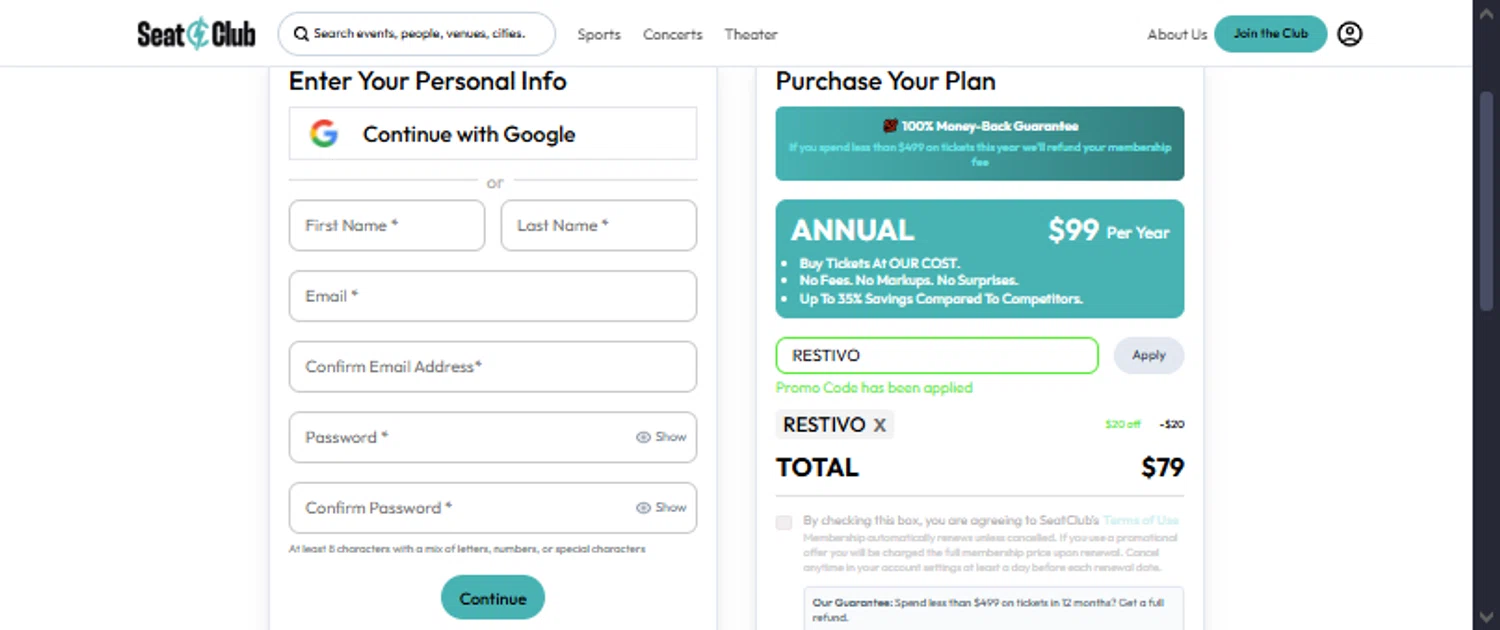Open the user profile icon
The height and width of the screenshot is (630, 1500).
click(x=1349, y=34)
